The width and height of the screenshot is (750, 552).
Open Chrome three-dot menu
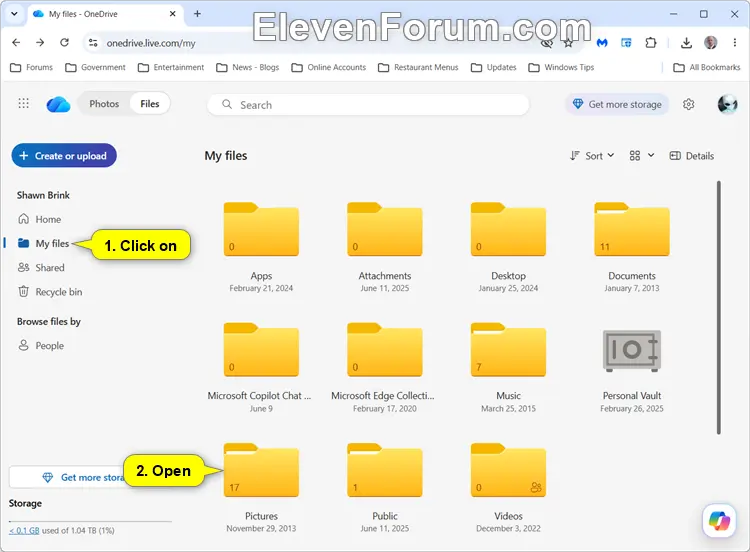(x=735, y=43)
